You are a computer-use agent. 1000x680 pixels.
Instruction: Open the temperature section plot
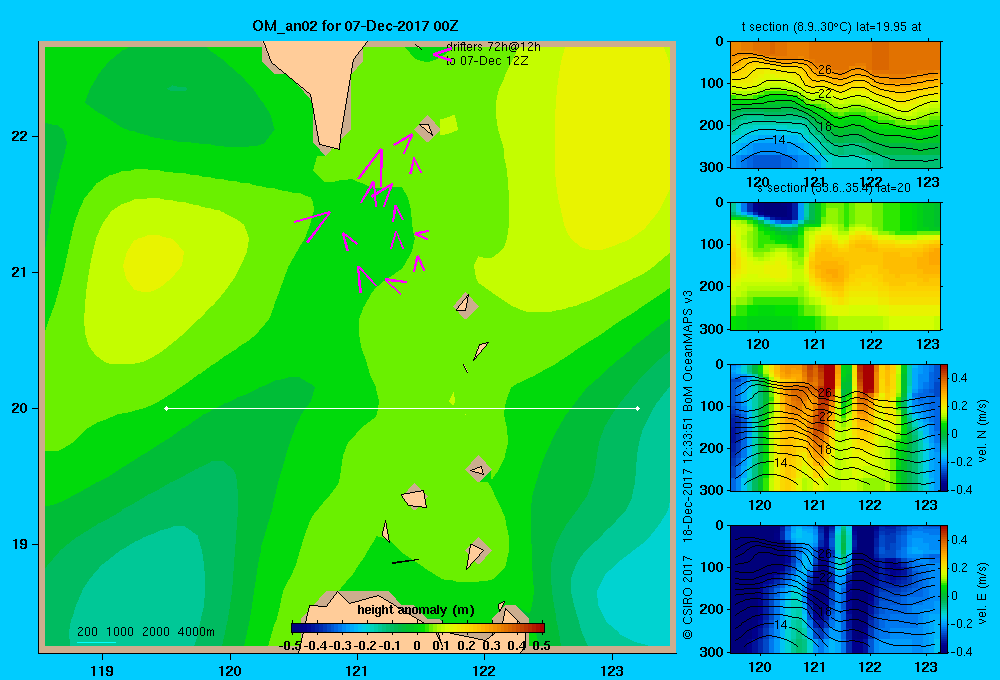835,105
